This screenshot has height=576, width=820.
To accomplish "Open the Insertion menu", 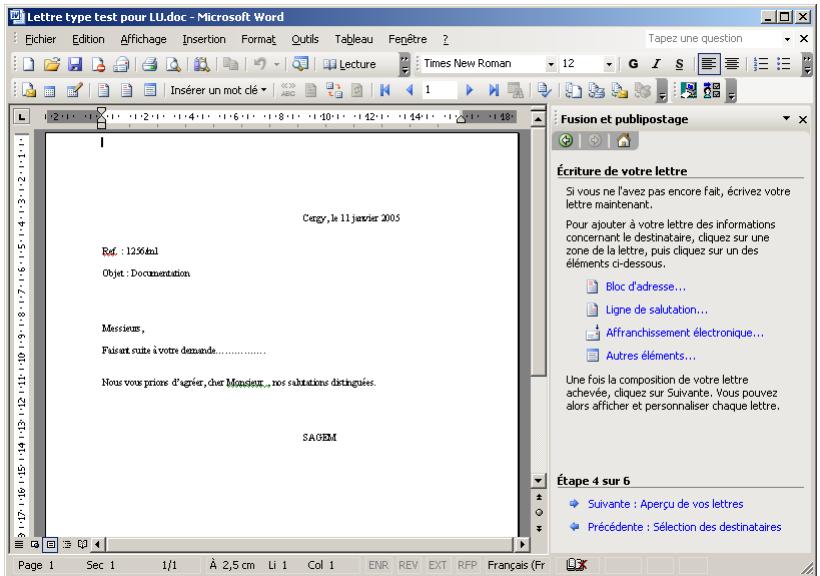I will pyautogui.click(x=203, y=39).
